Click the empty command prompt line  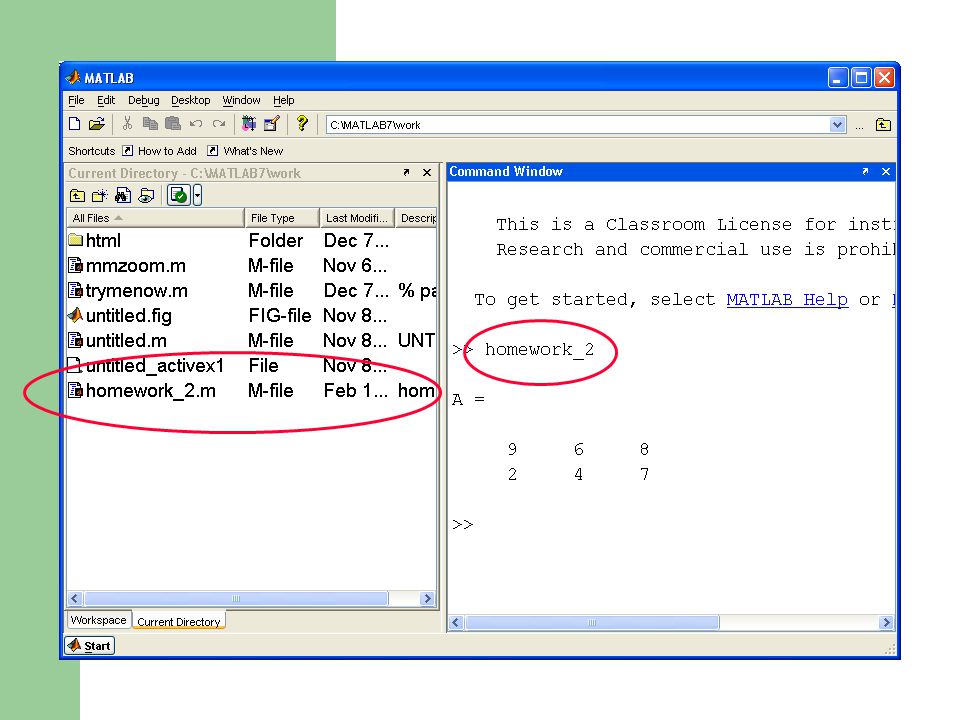pos(671,525)
